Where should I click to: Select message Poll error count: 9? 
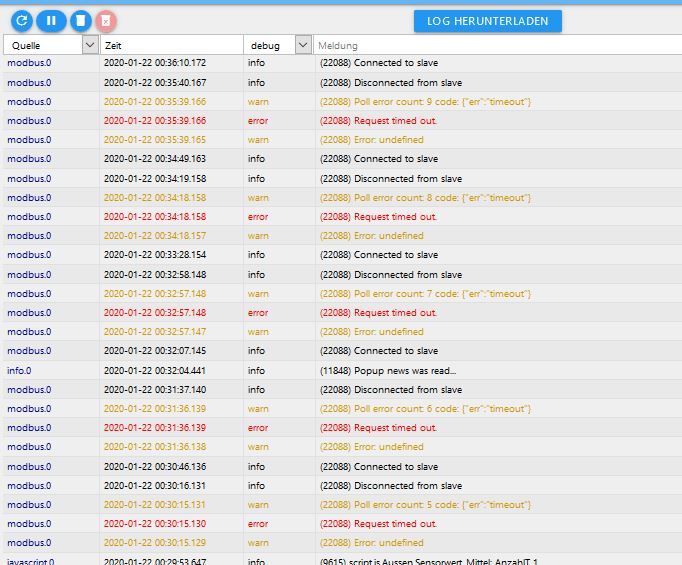coord(425,102)
